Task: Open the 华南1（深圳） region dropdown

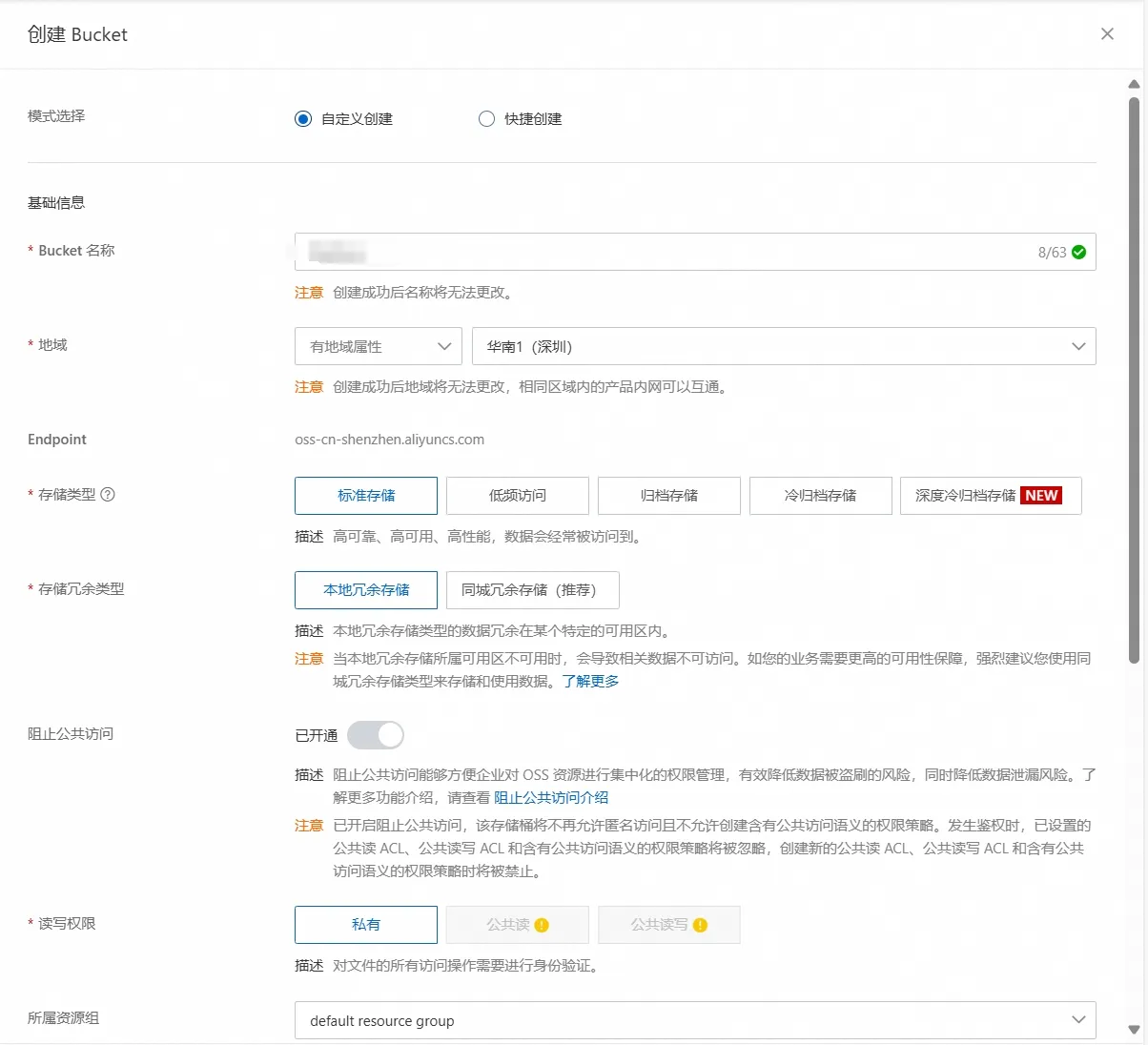Action: (784, 346)
